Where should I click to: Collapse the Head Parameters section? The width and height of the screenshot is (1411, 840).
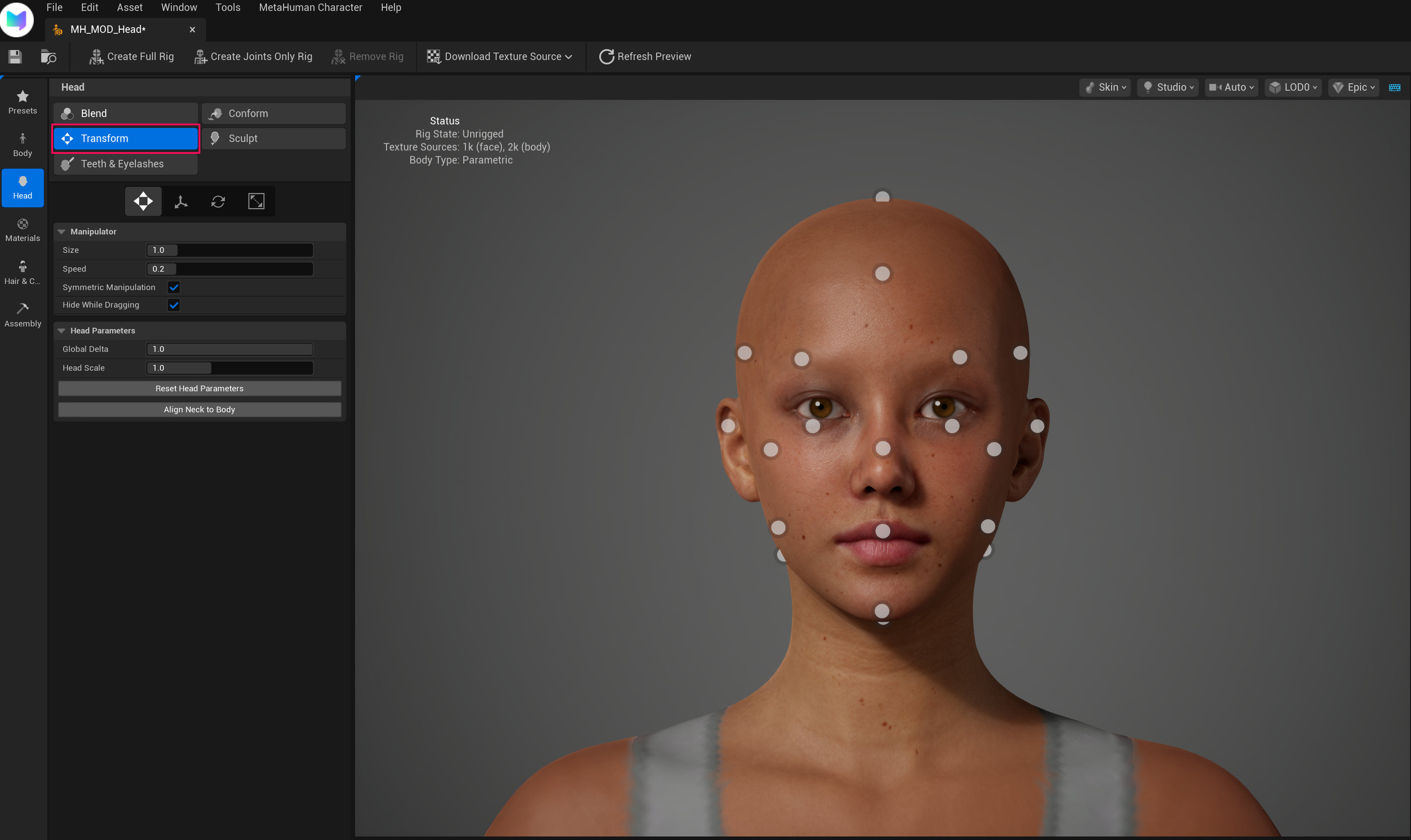(x=62, y=330)
